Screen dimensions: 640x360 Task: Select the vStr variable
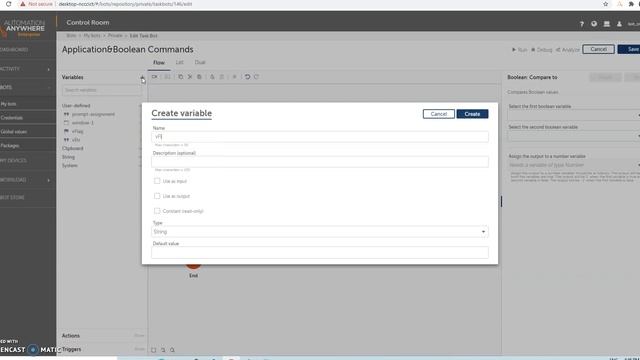(76, 140)
